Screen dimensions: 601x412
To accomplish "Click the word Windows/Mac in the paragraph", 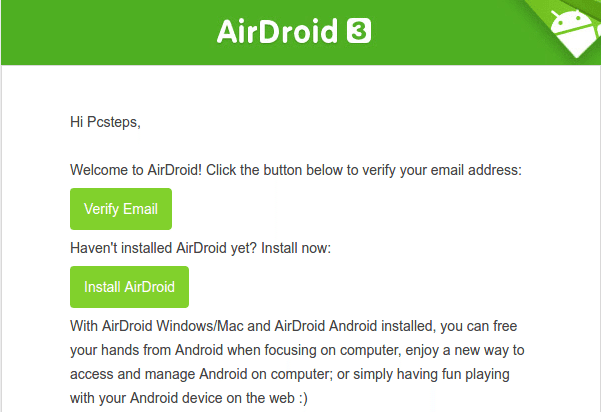I will tap(200, 326).
